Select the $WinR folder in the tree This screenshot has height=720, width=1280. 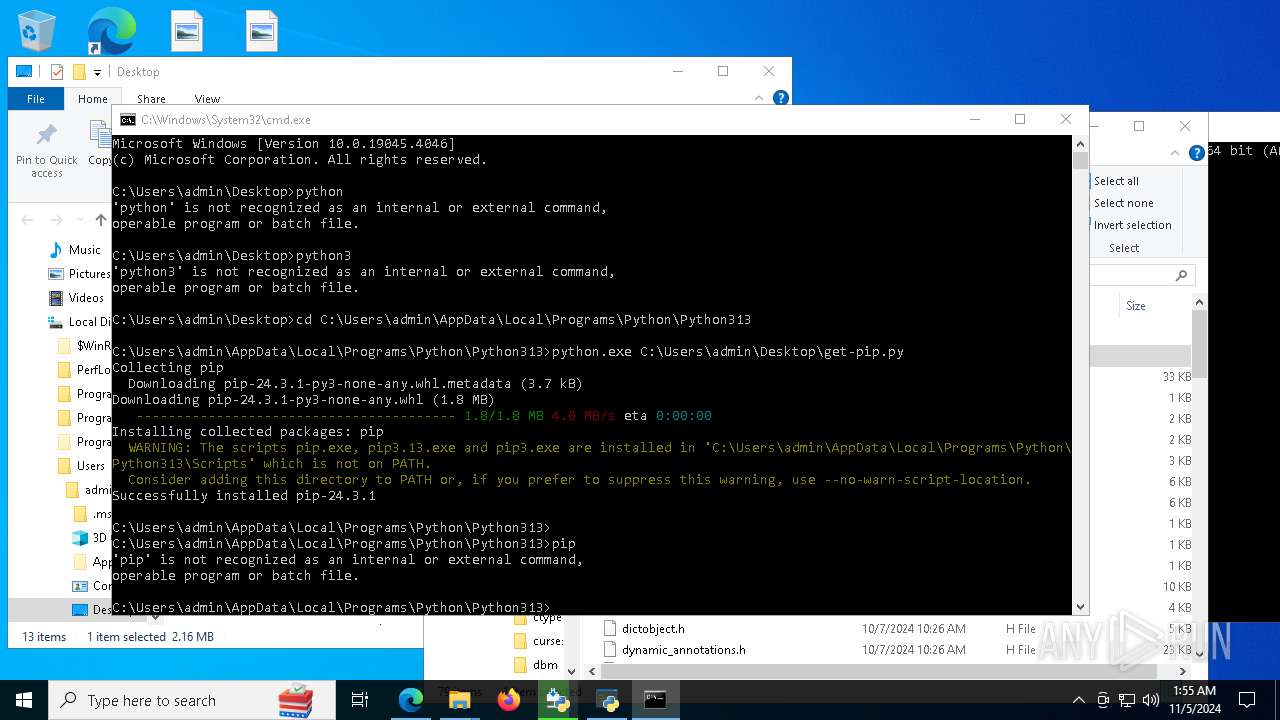85,345
